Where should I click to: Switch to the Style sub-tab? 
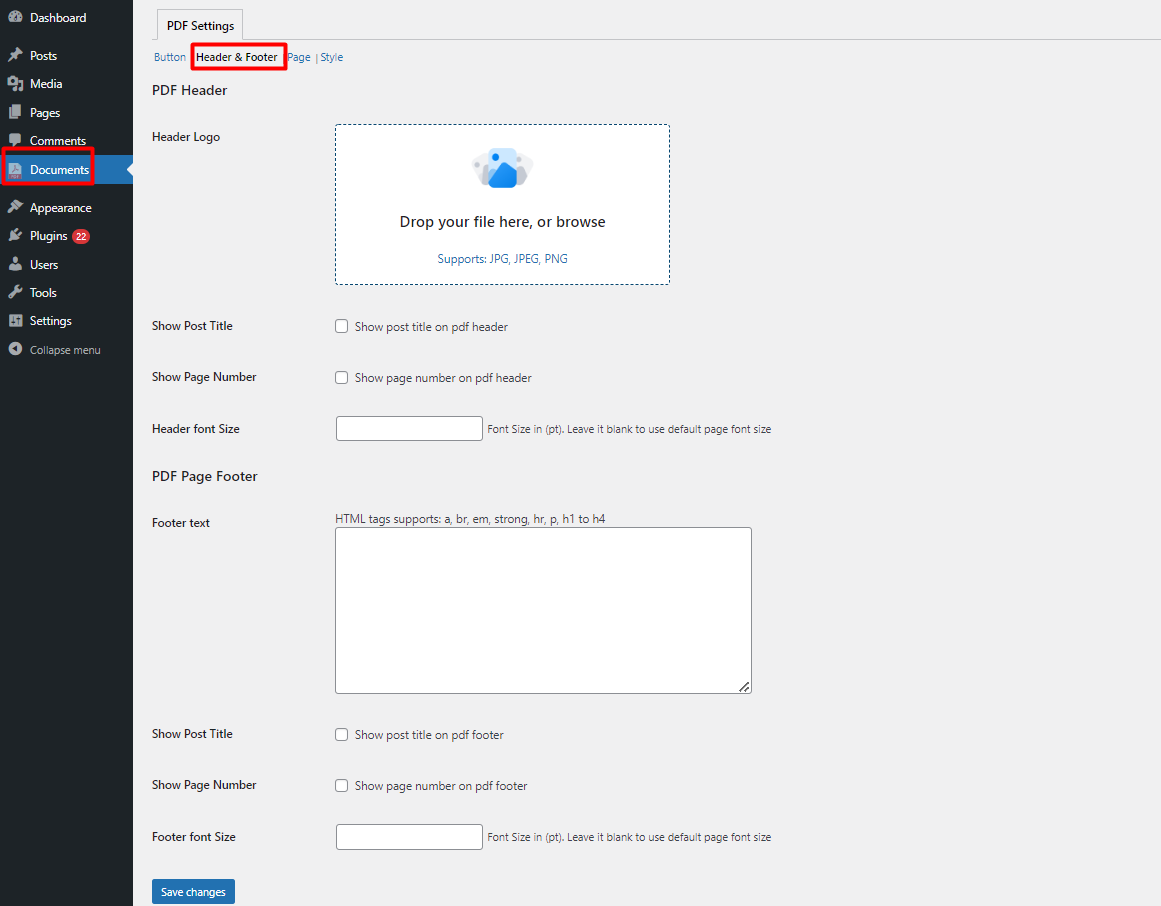(332, 57)
